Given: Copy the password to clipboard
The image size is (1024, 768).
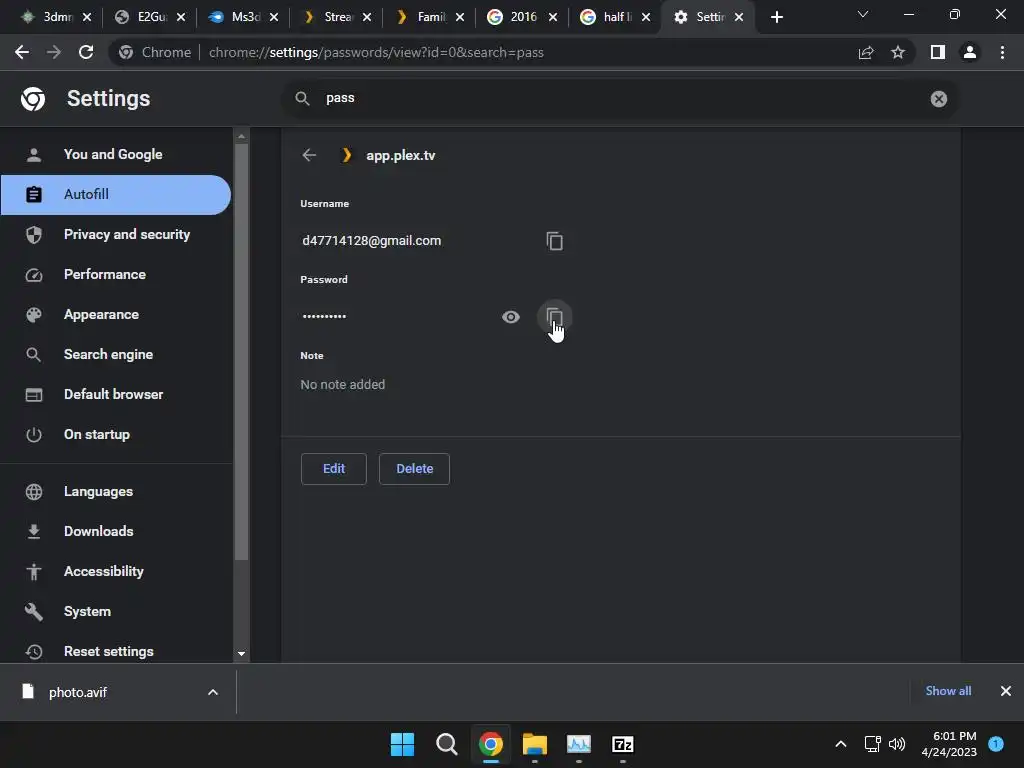Looking at the screenshot, I should (x=554, y=317).
